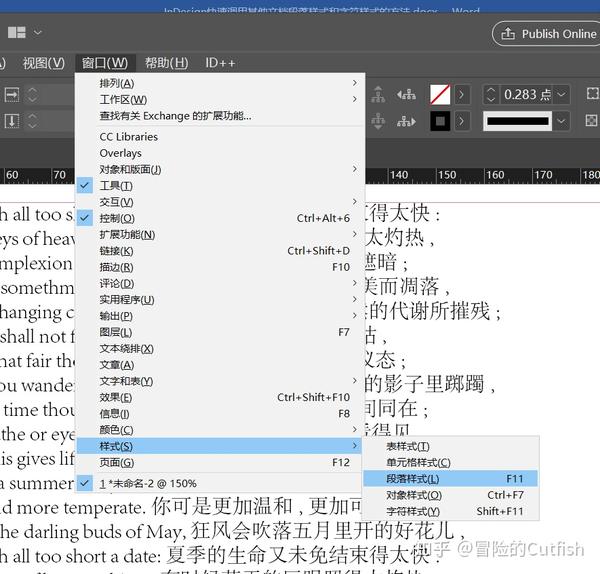Screen dimensions: 600x574
Task: Select the 样式(S) submenu entry
Action: [x=220, y=446]
